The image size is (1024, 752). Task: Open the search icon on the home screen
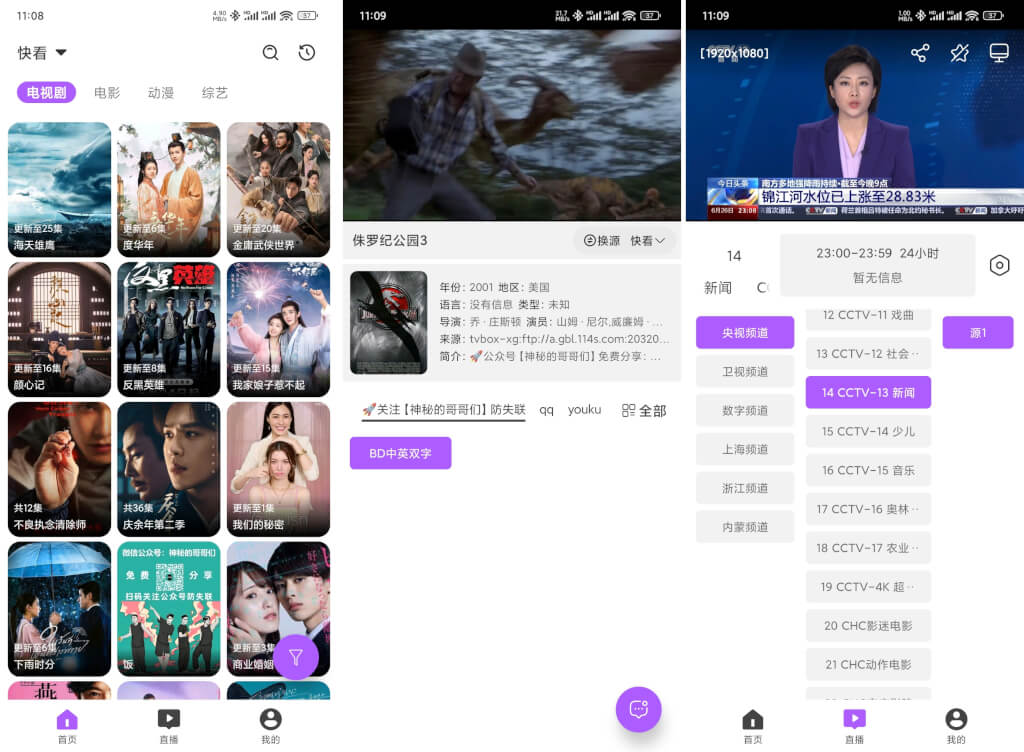coord(270,52)
